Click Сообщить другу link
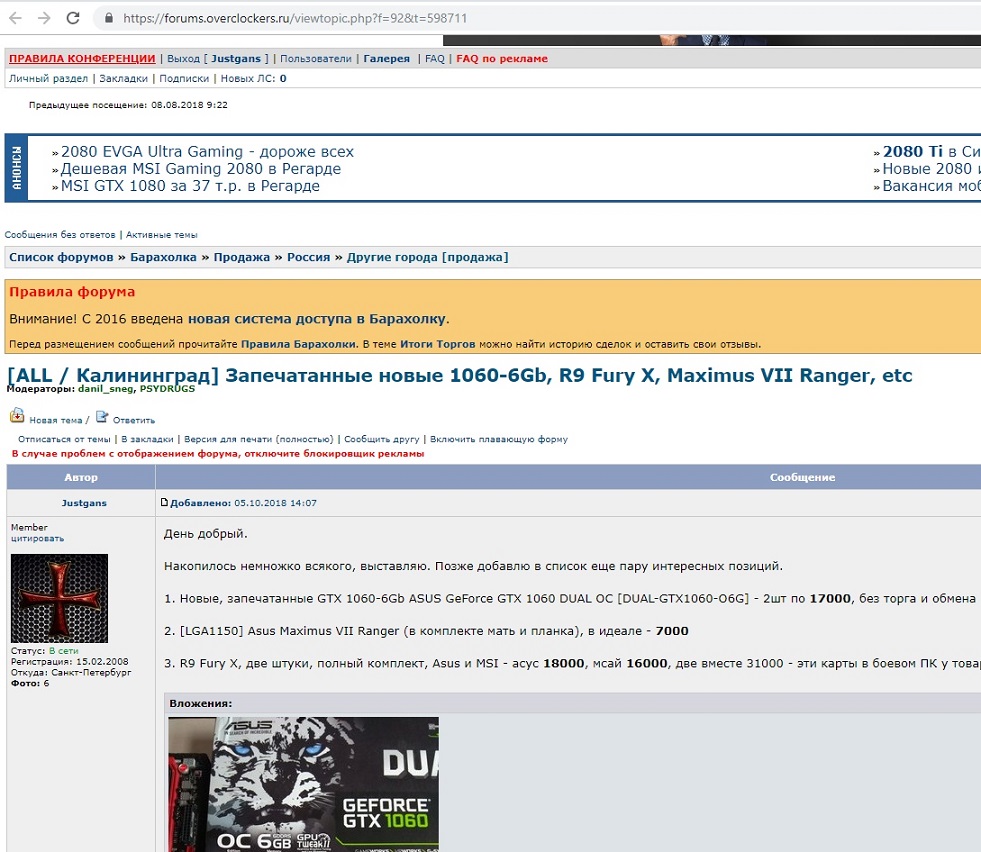 pyautogui.click(x=382, y=439)
